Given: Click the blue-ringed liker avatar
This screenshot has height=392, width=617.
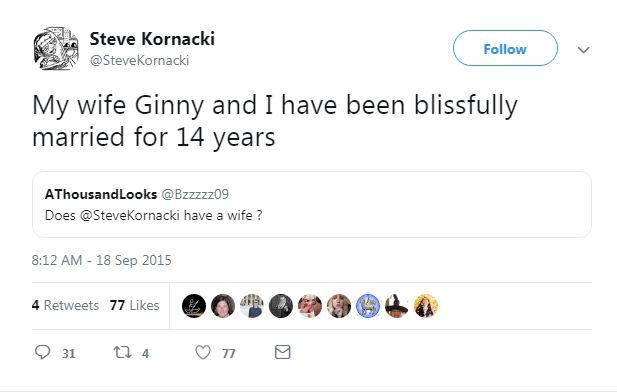Looking at the screenshot, I should click(368, 306).
